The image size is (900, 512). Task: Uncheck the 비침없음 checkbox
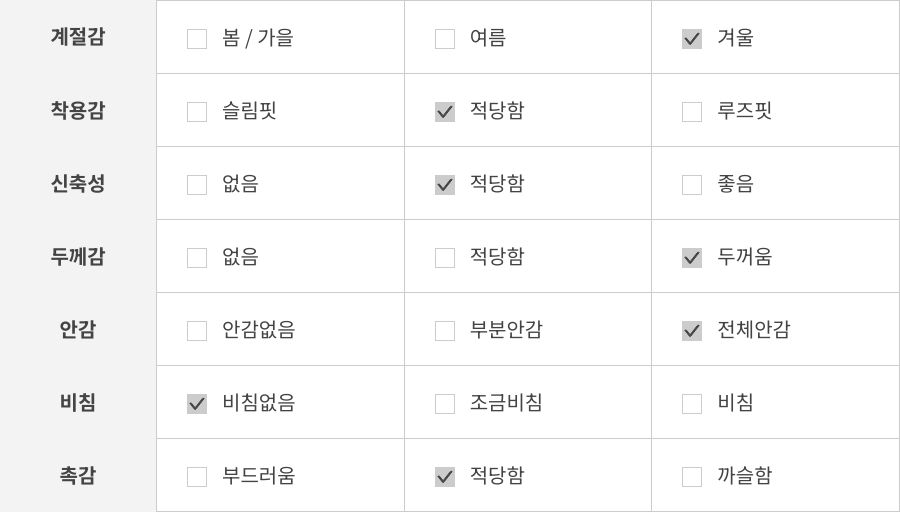tap(197, 404)
